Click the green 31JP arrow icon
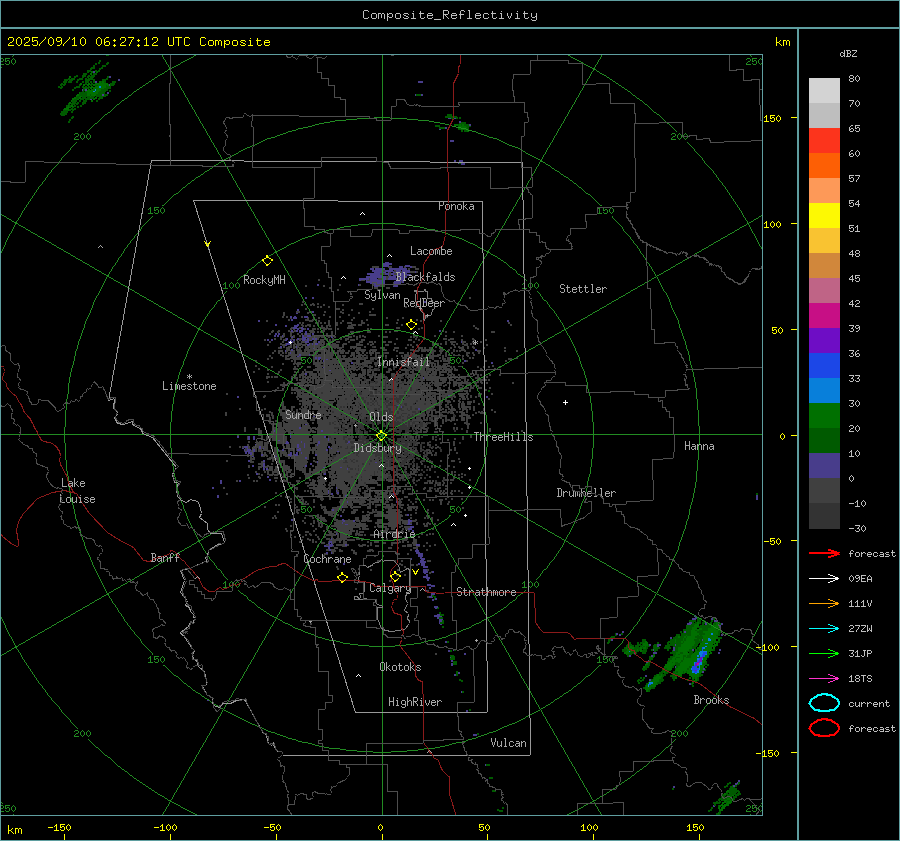Viewport: 900px width, 841px height. [824, 653]
